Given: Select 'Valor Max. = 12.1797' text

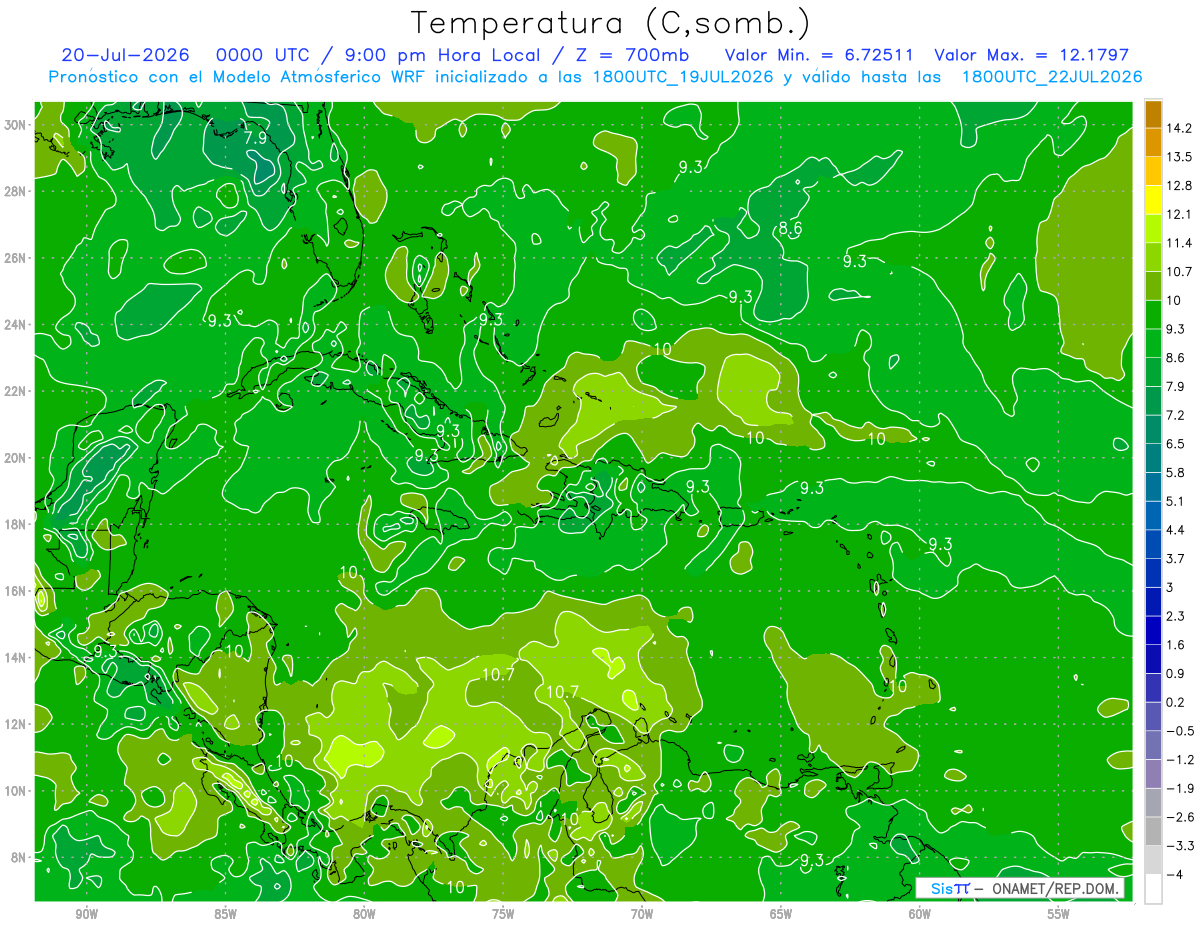Looking at the screenshot, I should tap(1031, 55).
